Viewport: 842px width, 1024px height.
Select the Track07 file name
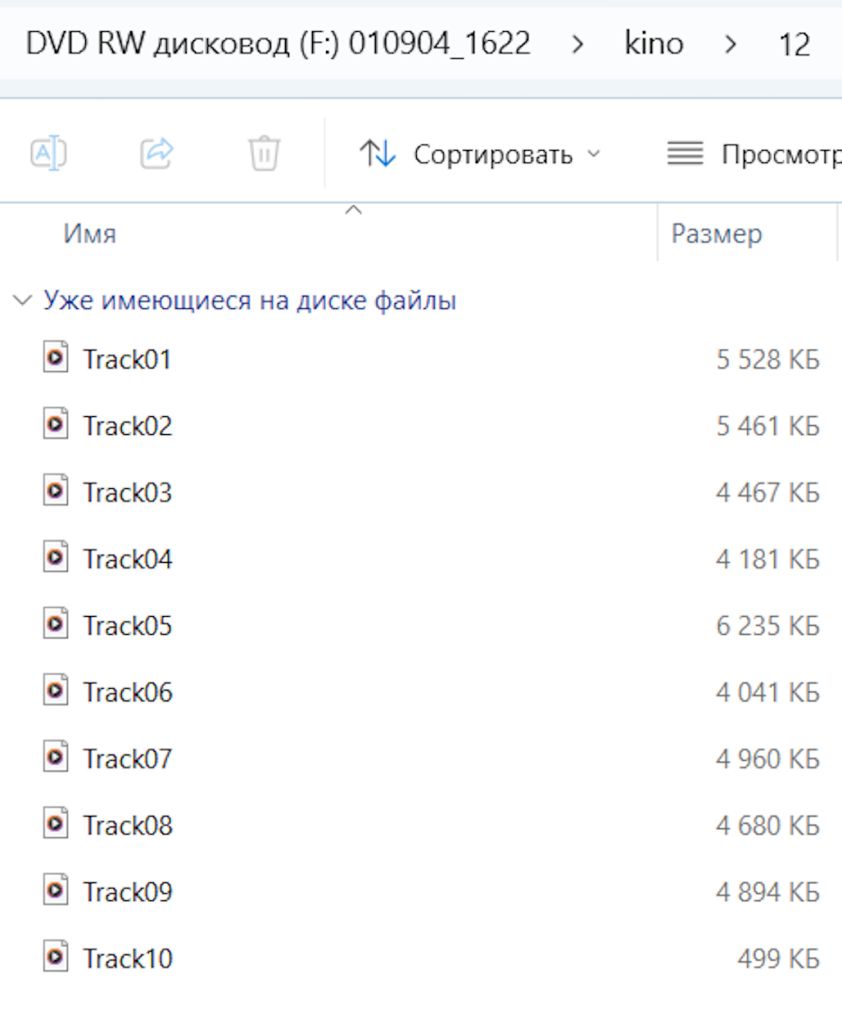tap(127, 759)
